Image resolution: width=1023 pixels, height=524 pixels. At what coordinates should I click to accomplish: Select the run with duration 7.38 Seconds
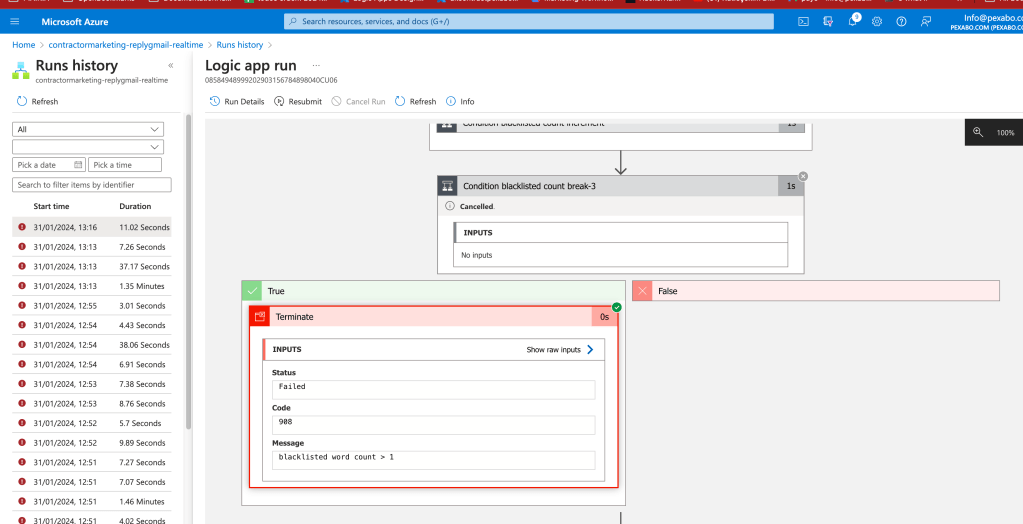coord(92,384)
